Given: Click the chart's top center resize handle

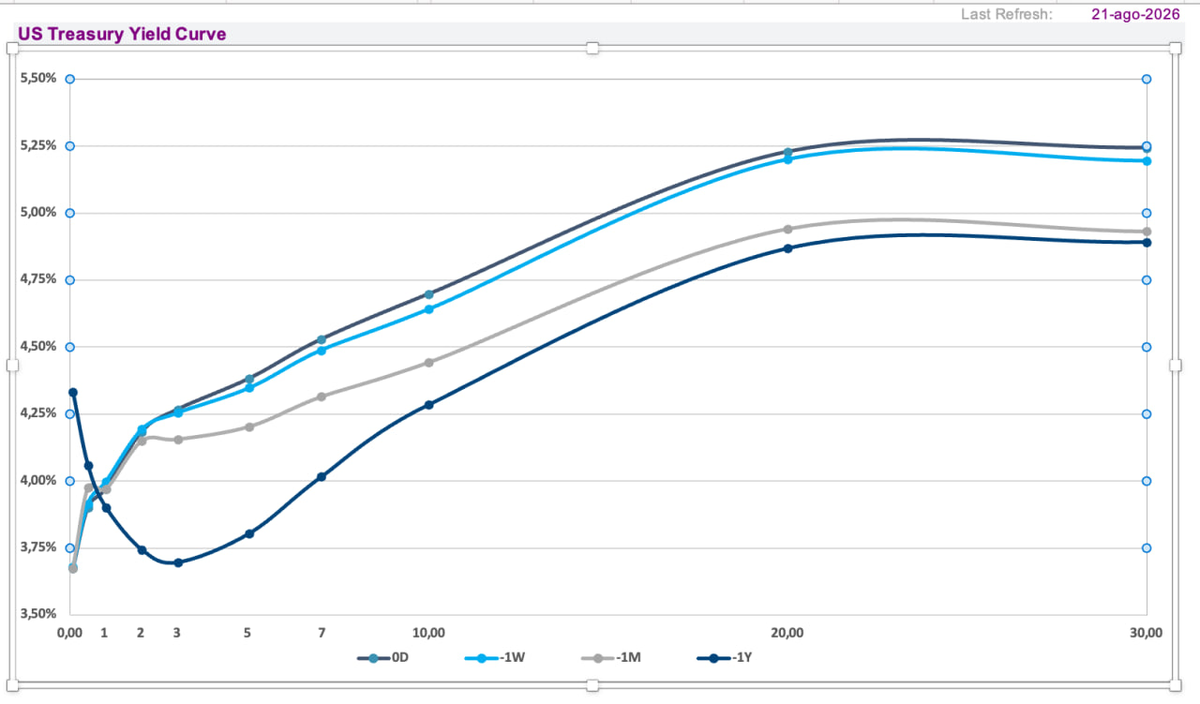Looking at the screenshot, I should pos(592,48).
